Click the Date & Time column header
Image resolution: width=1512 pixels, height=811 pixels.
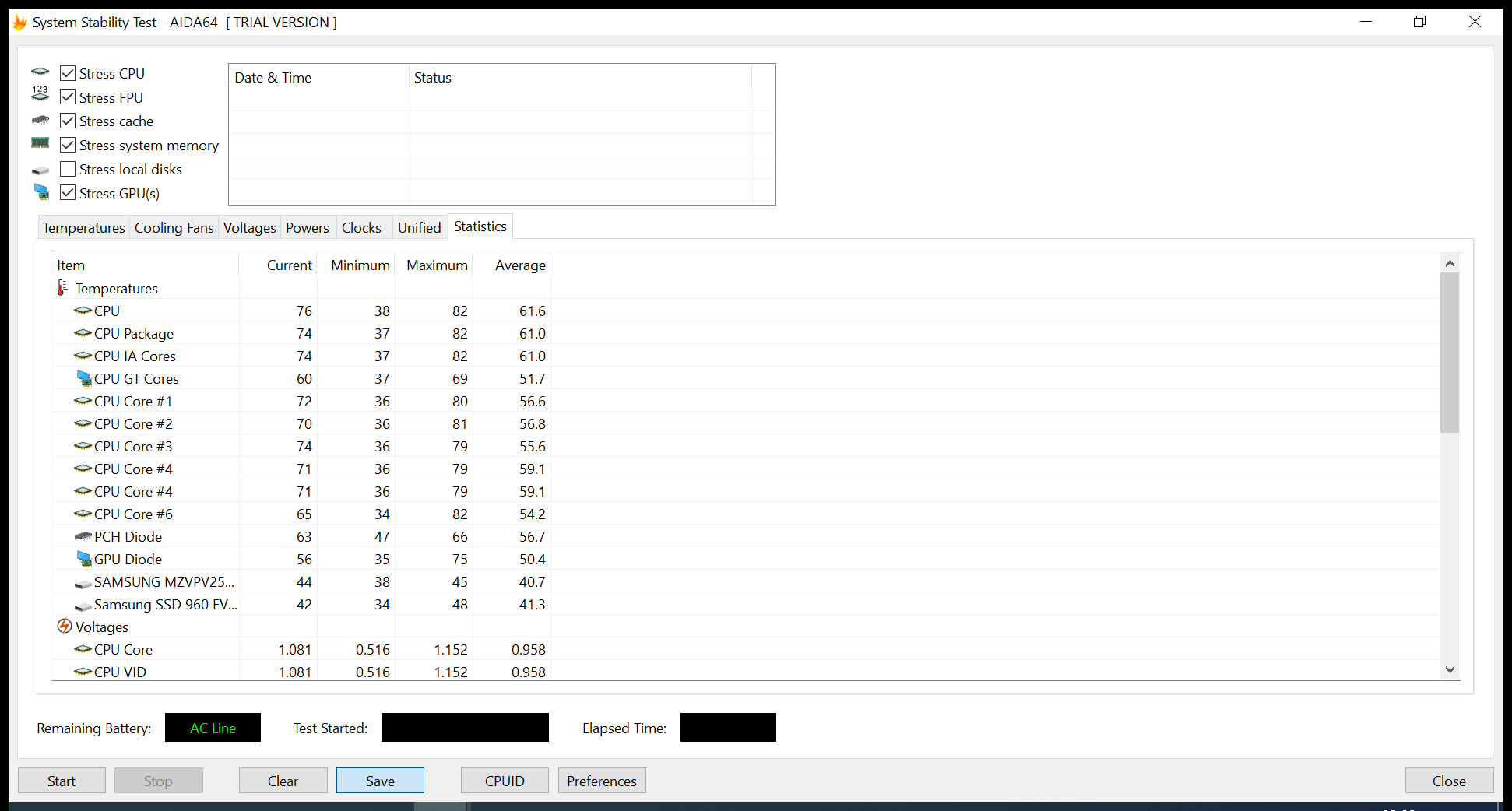point(319,78)
